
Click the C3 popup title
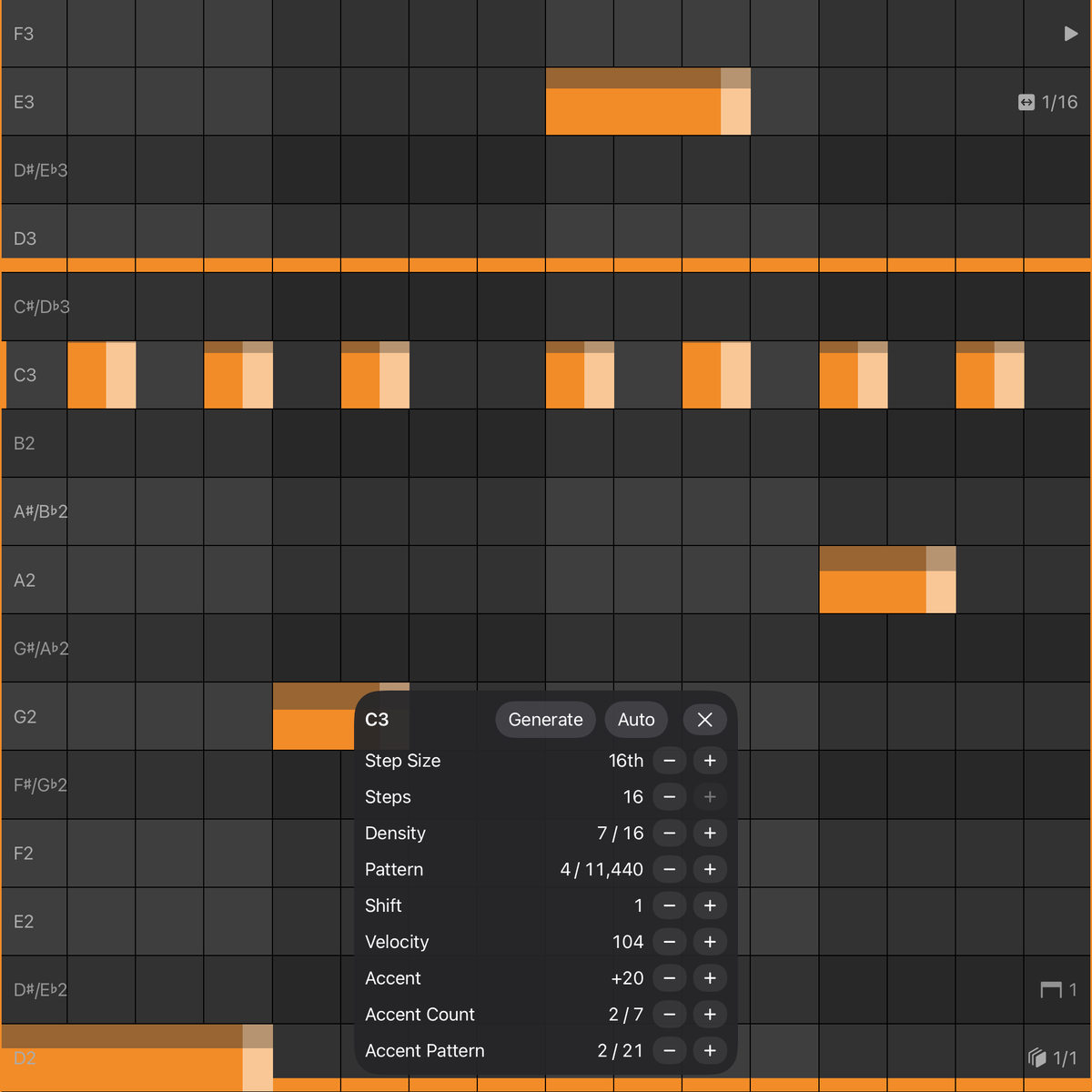pyautogui.click(x=377, y=720)
